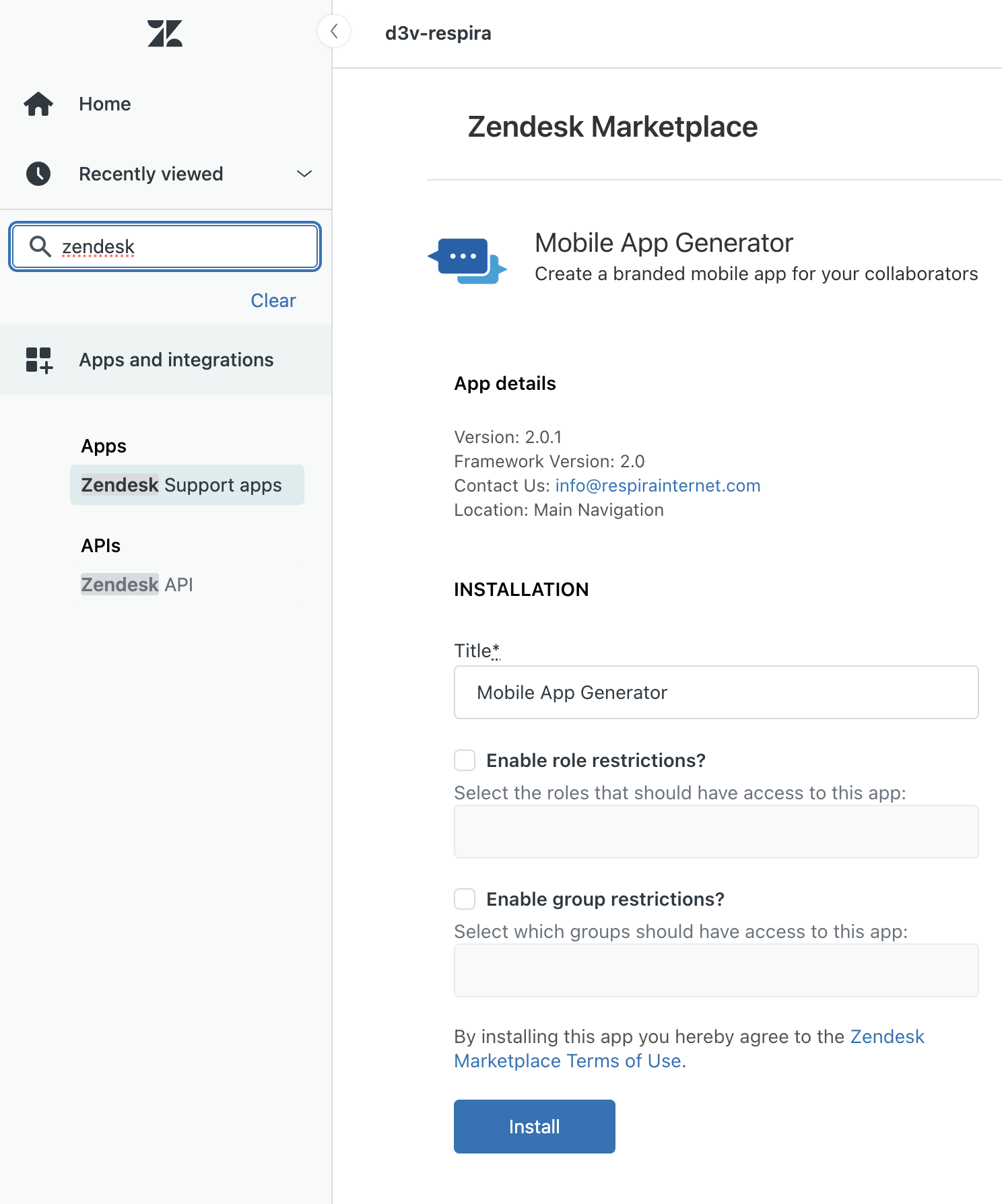Enable group restrictions checkbox
Viewport: 1002px width, 1204px height.
tap(465, 899)
